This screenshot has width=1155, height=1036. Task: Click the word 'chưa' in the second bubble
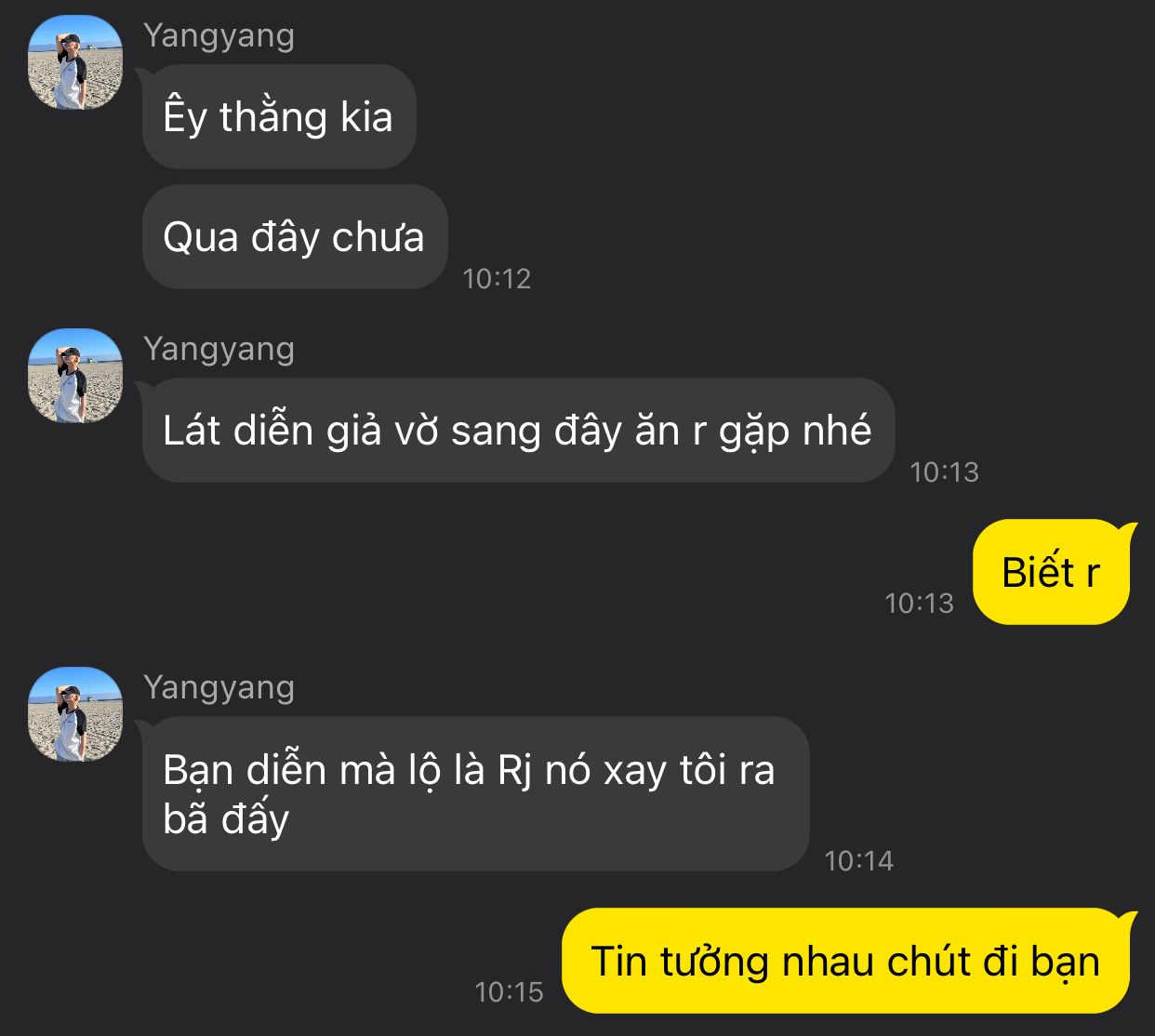[x=378, y=237]
